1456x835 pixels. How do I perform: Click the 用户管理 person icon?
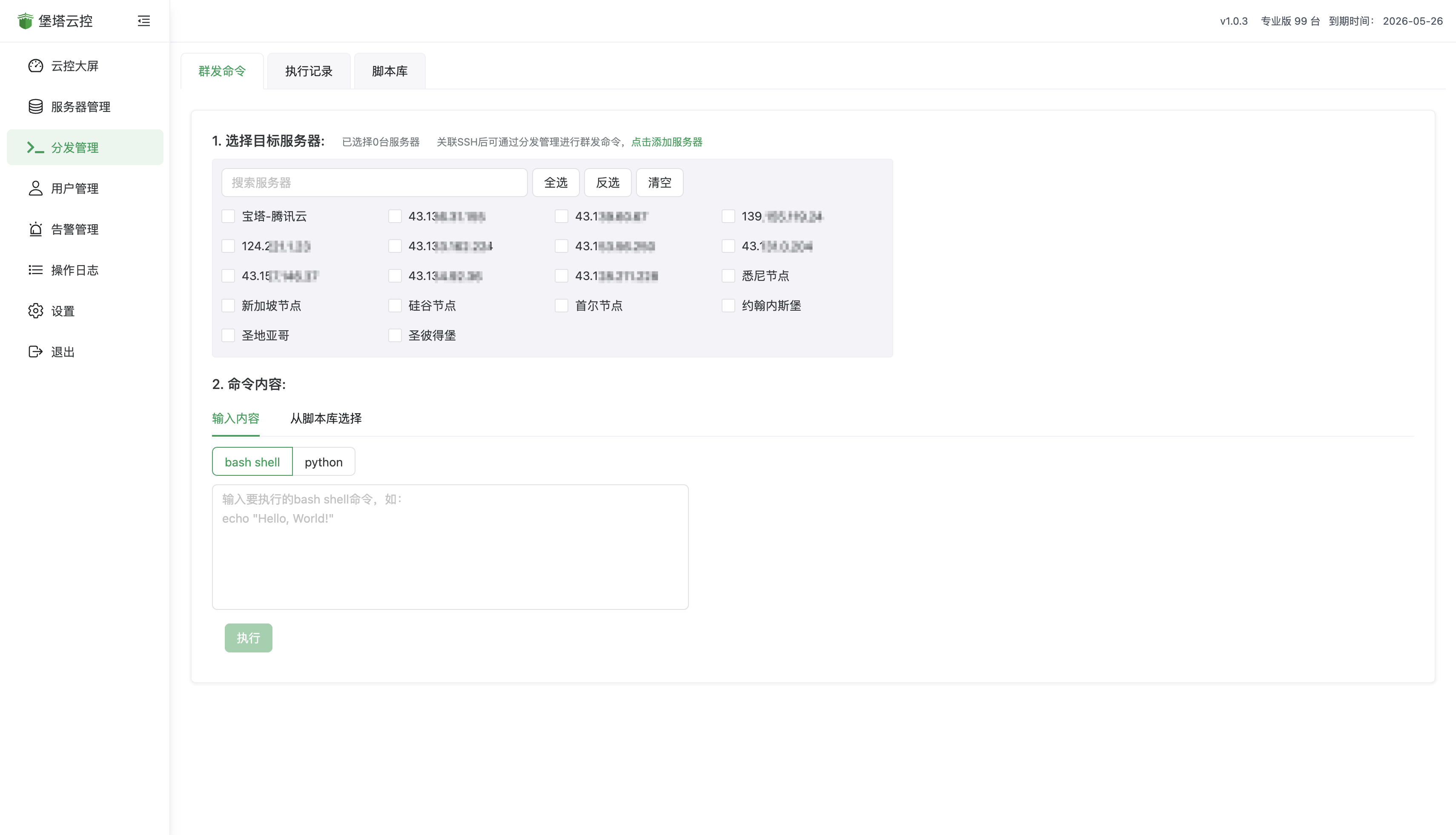coord(36,188)
